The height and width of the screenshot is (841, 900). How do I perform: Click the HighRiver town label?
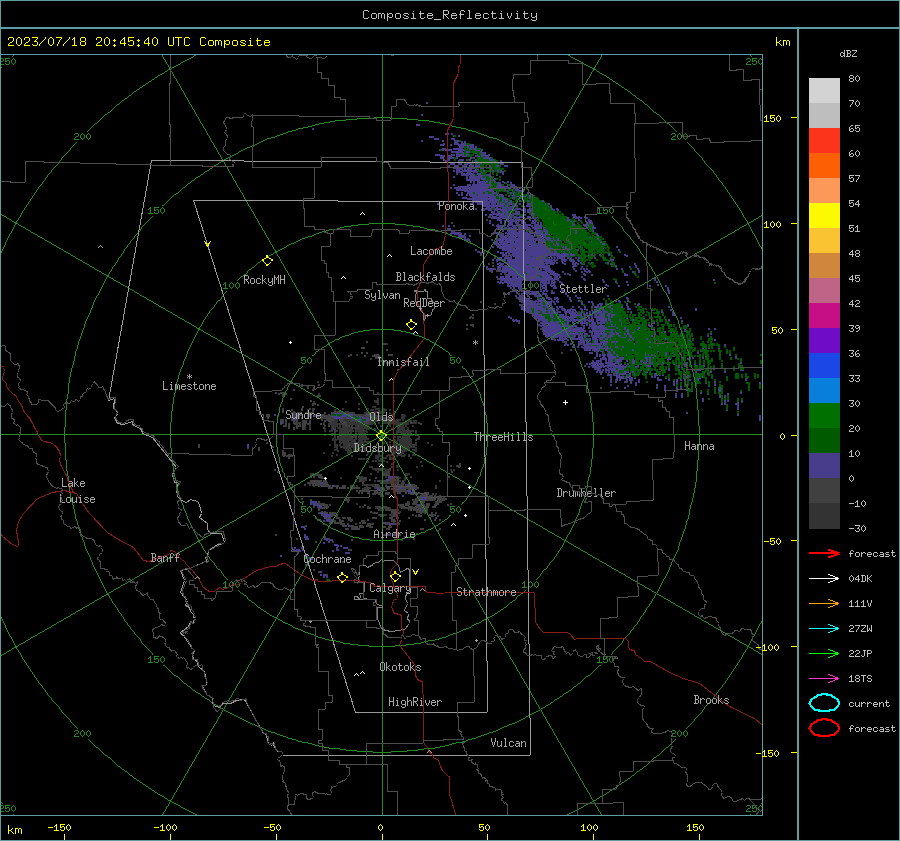click(415, 702)
